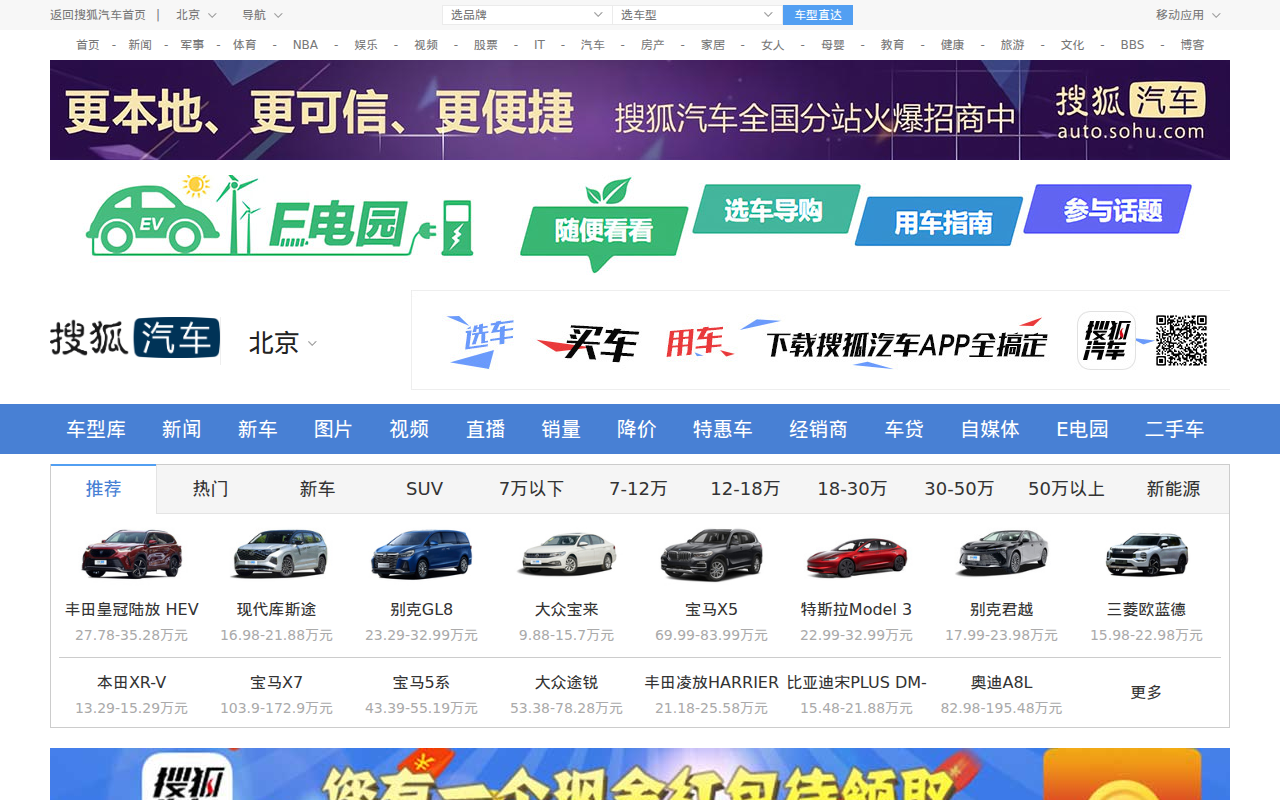Click the 参与话题 button
Screen dimensions: 1280x800
tap(1109, 209)
